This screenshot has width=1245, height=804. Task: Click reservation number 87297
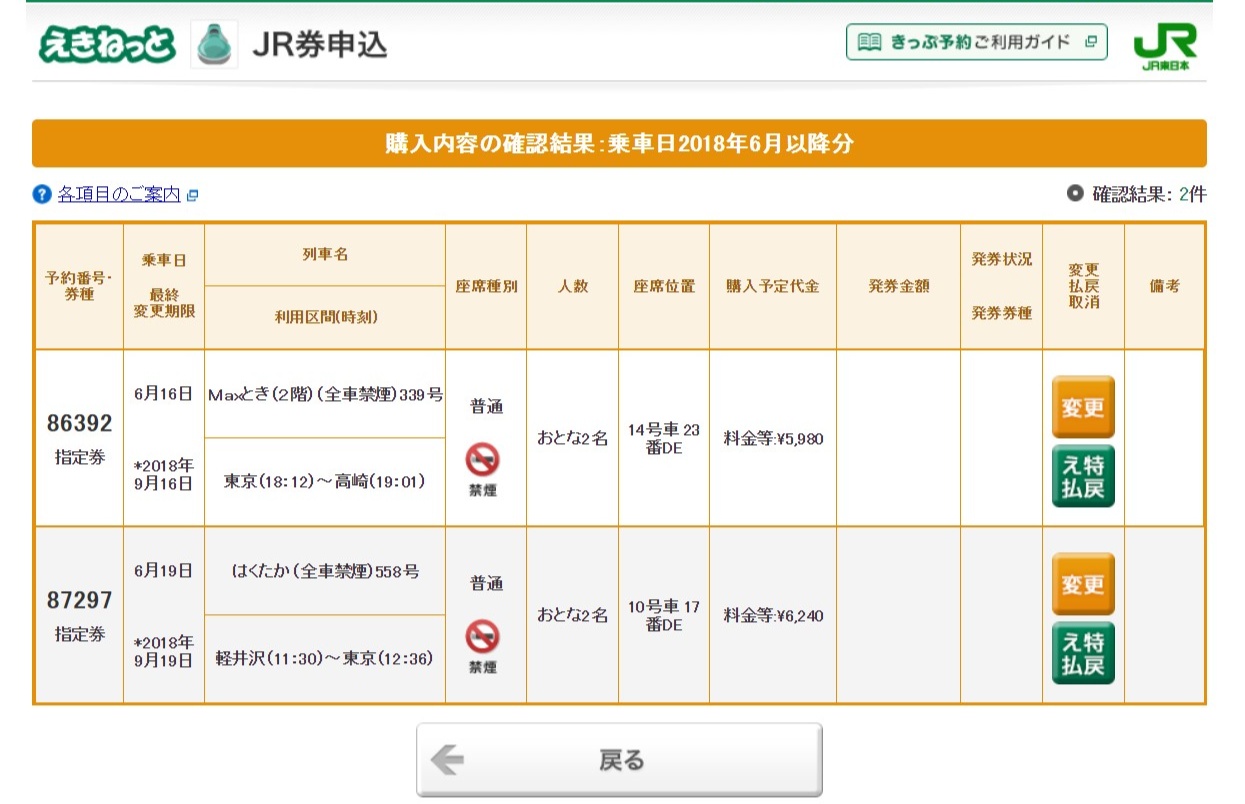click(x=79, y=600)
